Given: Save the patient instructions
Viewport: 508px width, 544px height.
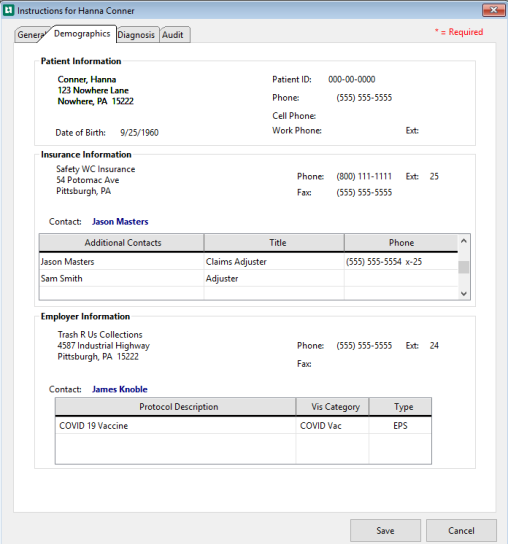Looking at the screenshot, I should [385, 530].
